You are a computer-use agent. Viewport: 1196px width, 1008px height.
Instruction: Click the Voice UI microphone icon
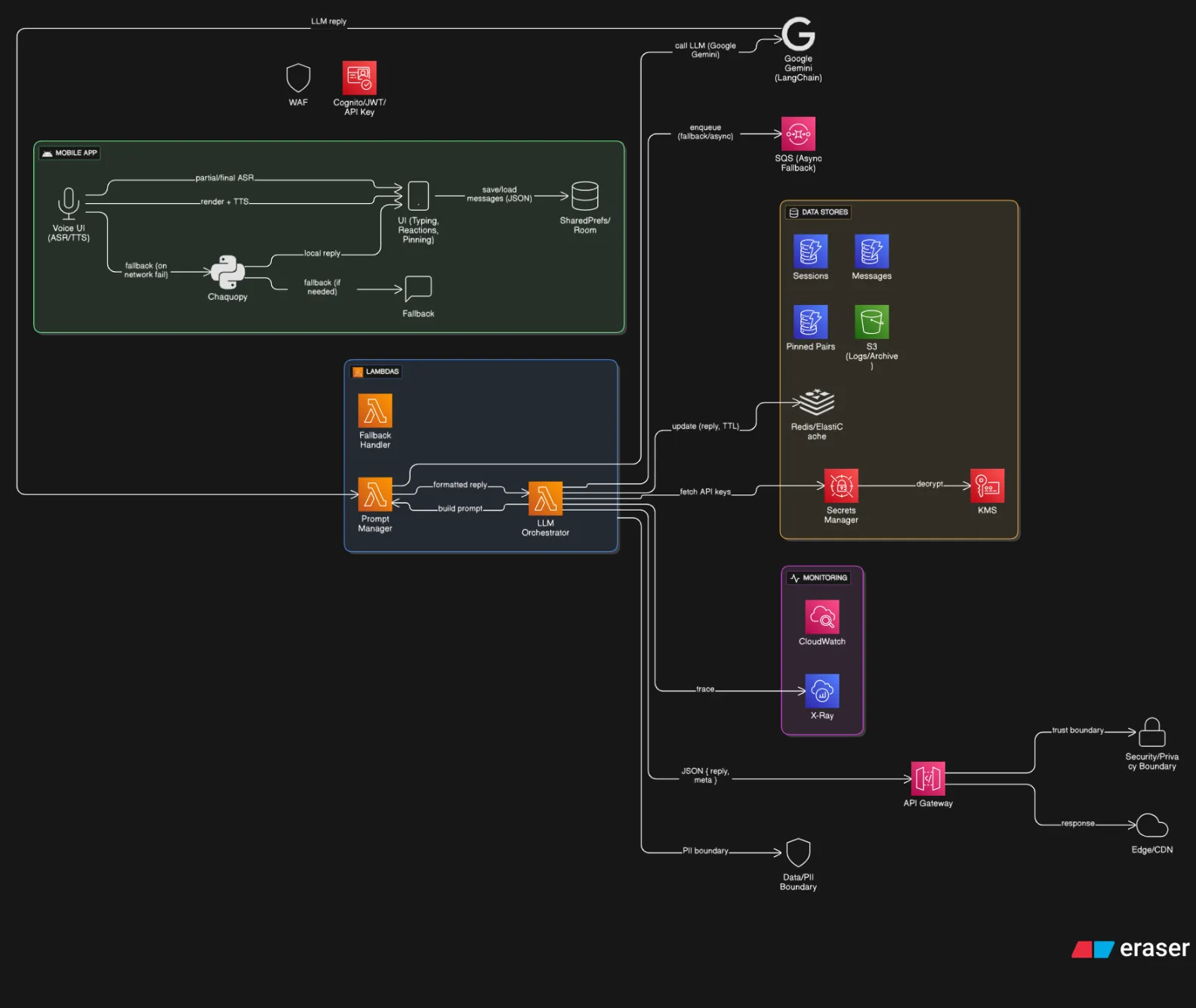pos(69,203)
